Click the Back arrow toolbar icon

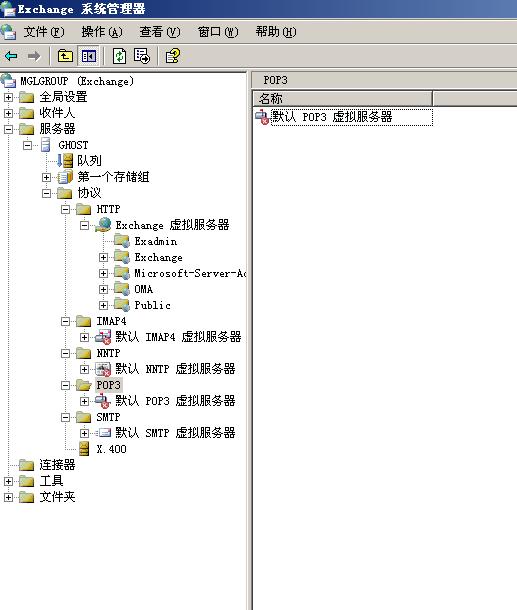[x=11, y=56]
